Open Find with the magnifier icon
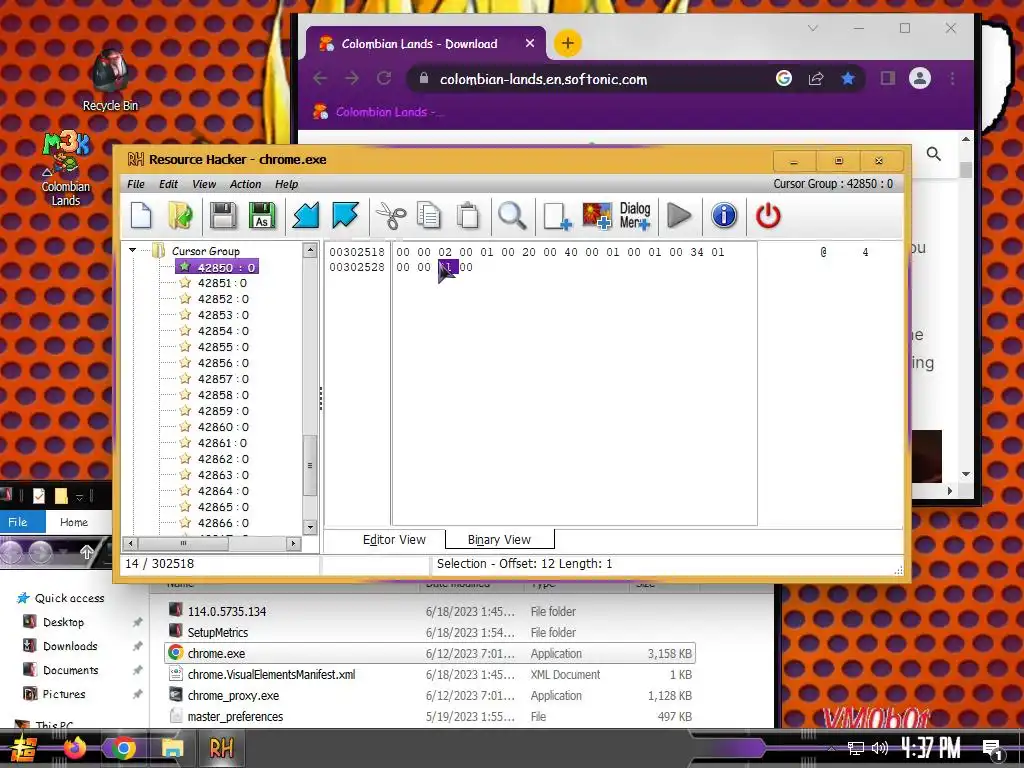 (512, 216)
